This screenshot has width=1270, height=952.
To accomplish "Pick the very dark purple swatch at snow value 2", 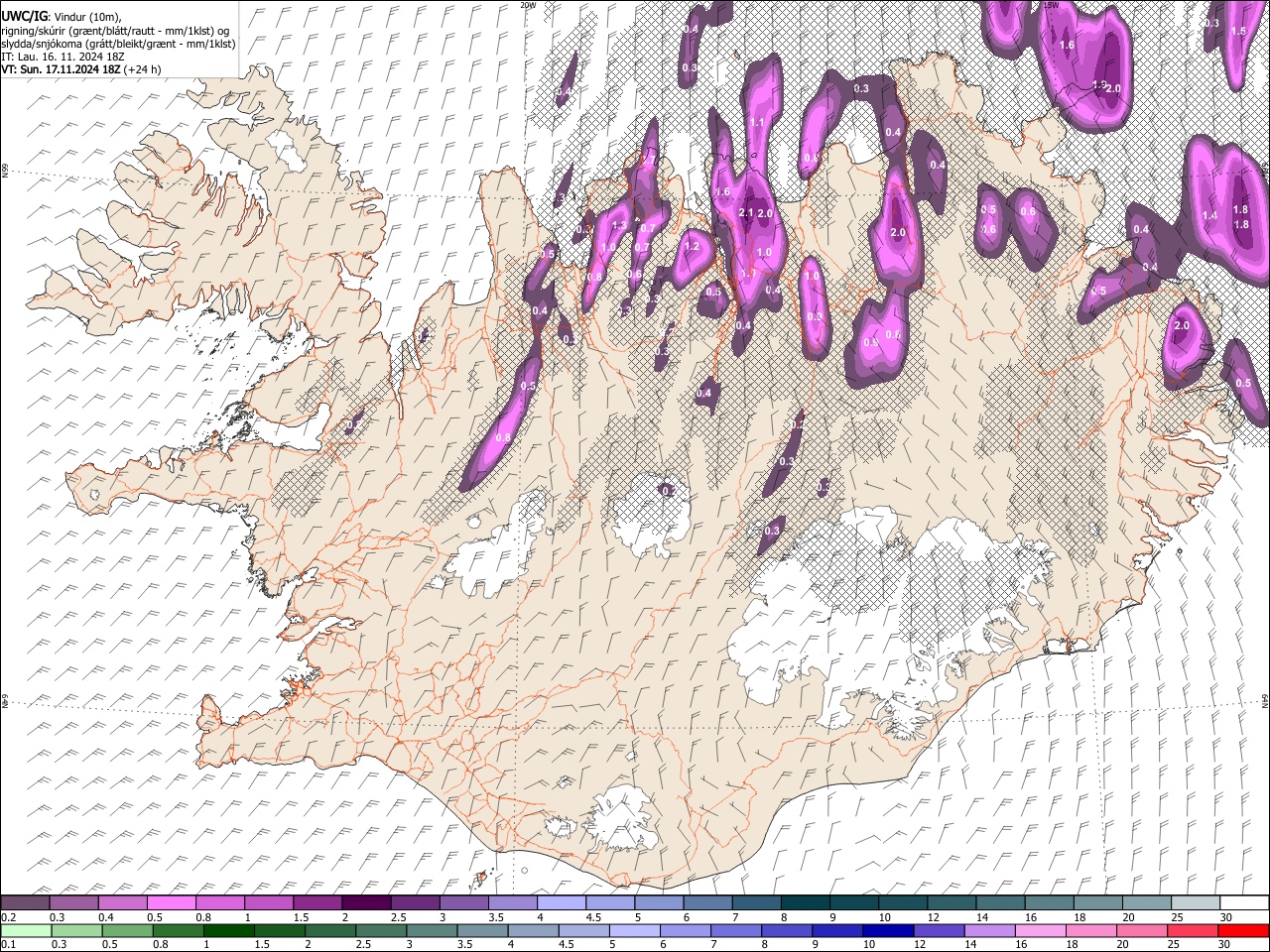I will coord(367,902).
